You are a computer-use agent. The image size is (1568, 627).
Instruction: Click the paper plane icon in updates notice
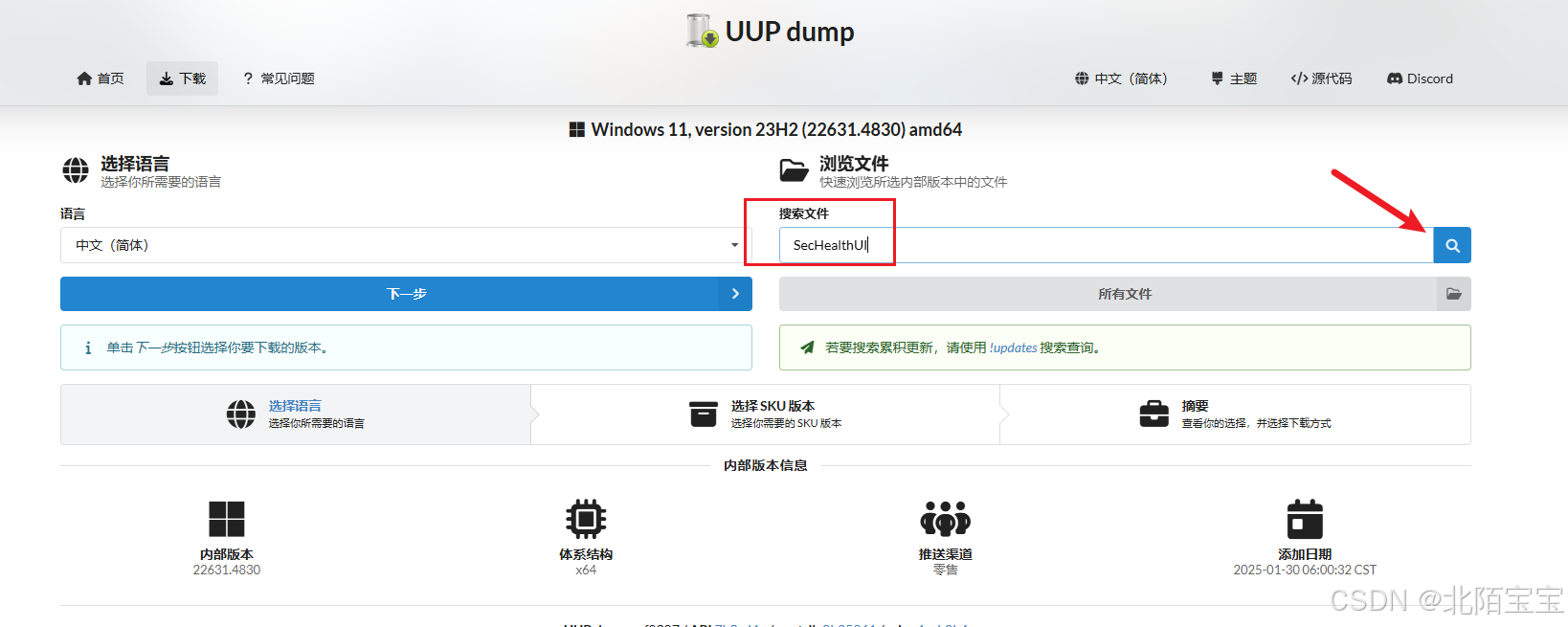(807, 347)
